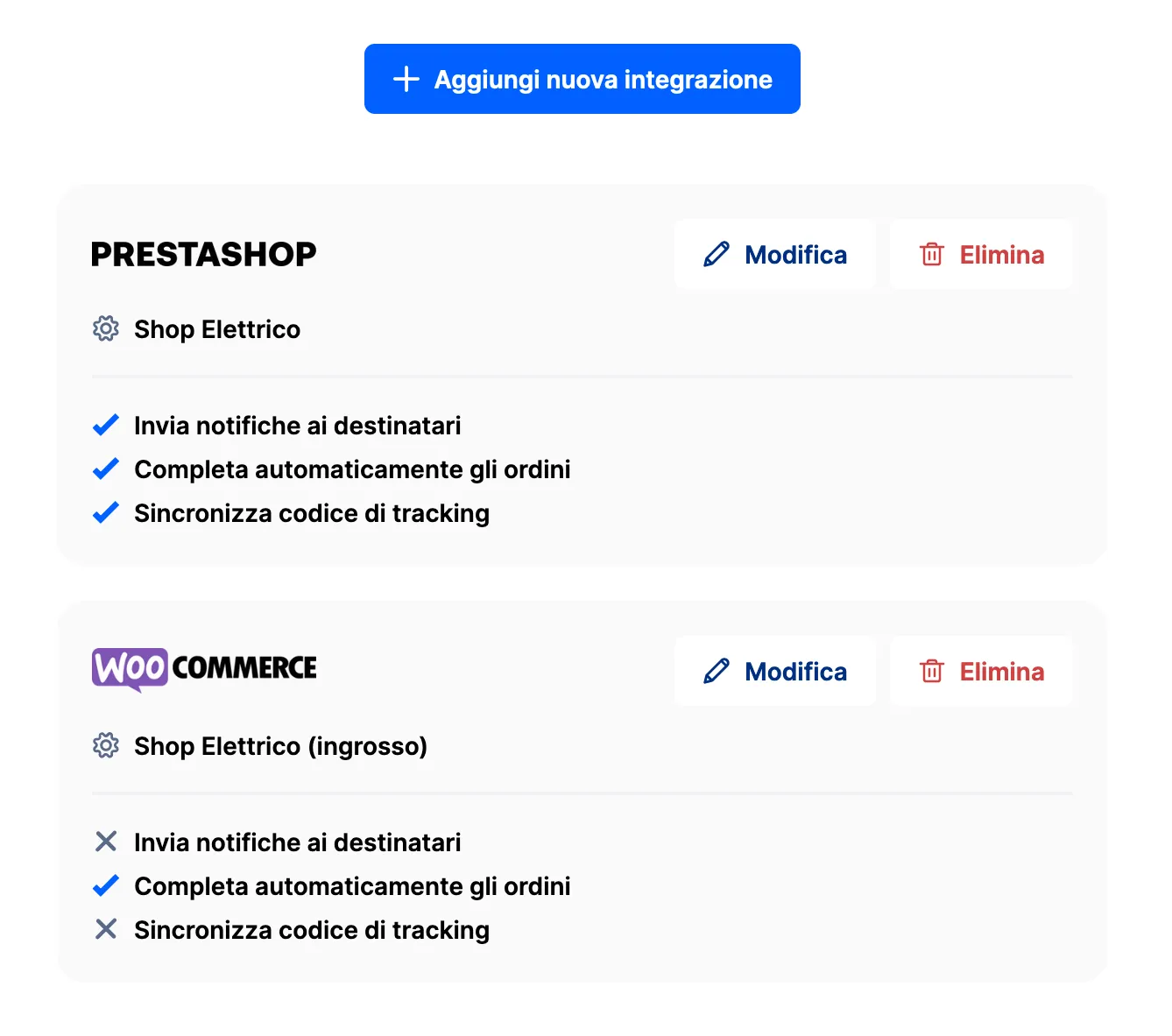Click the pencil icon in PrestaShop card
Viewport: 1172px width, 1036px height.
(717, 255)
